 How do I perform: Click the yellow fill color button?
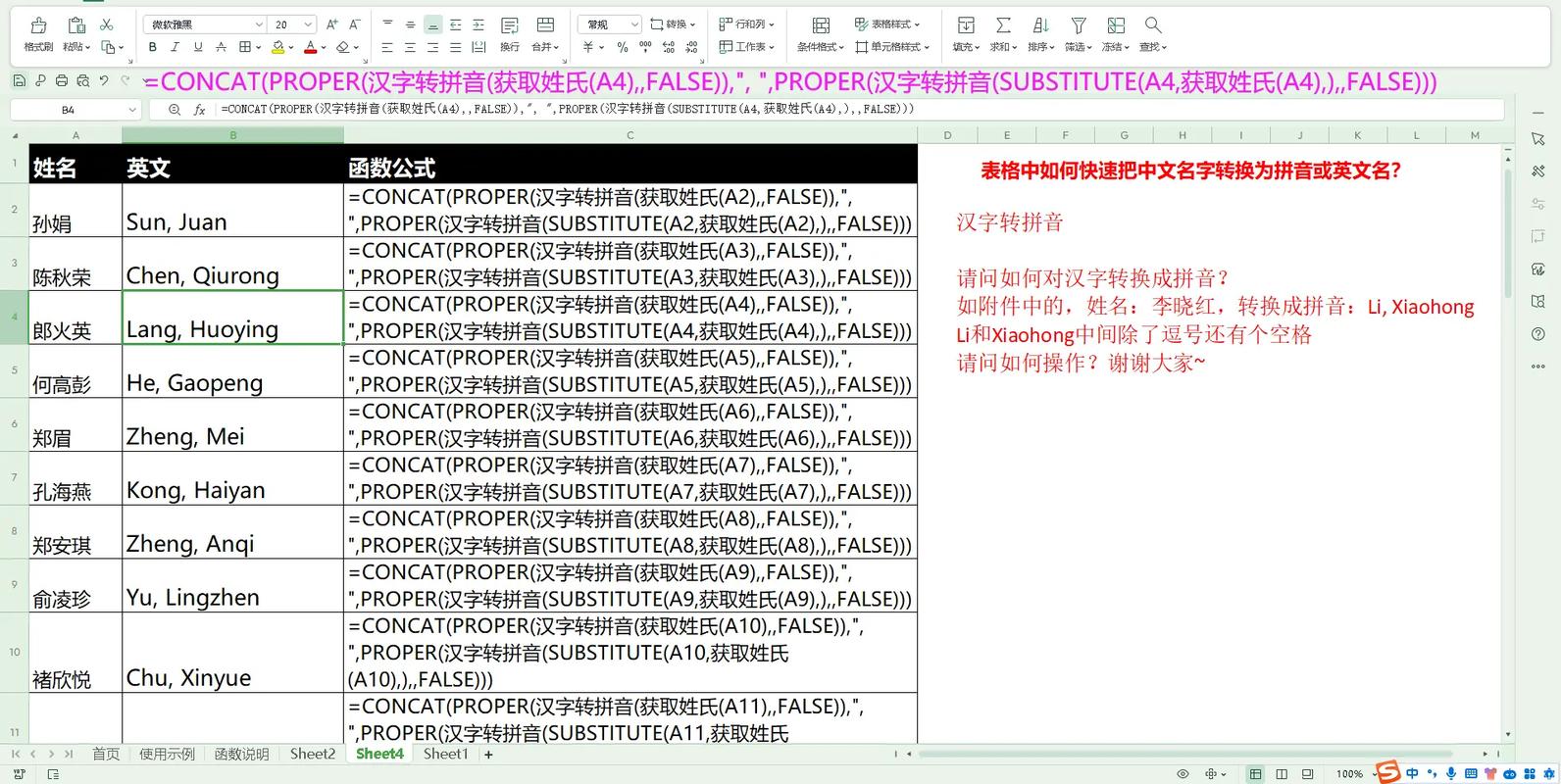pos(277,47)
